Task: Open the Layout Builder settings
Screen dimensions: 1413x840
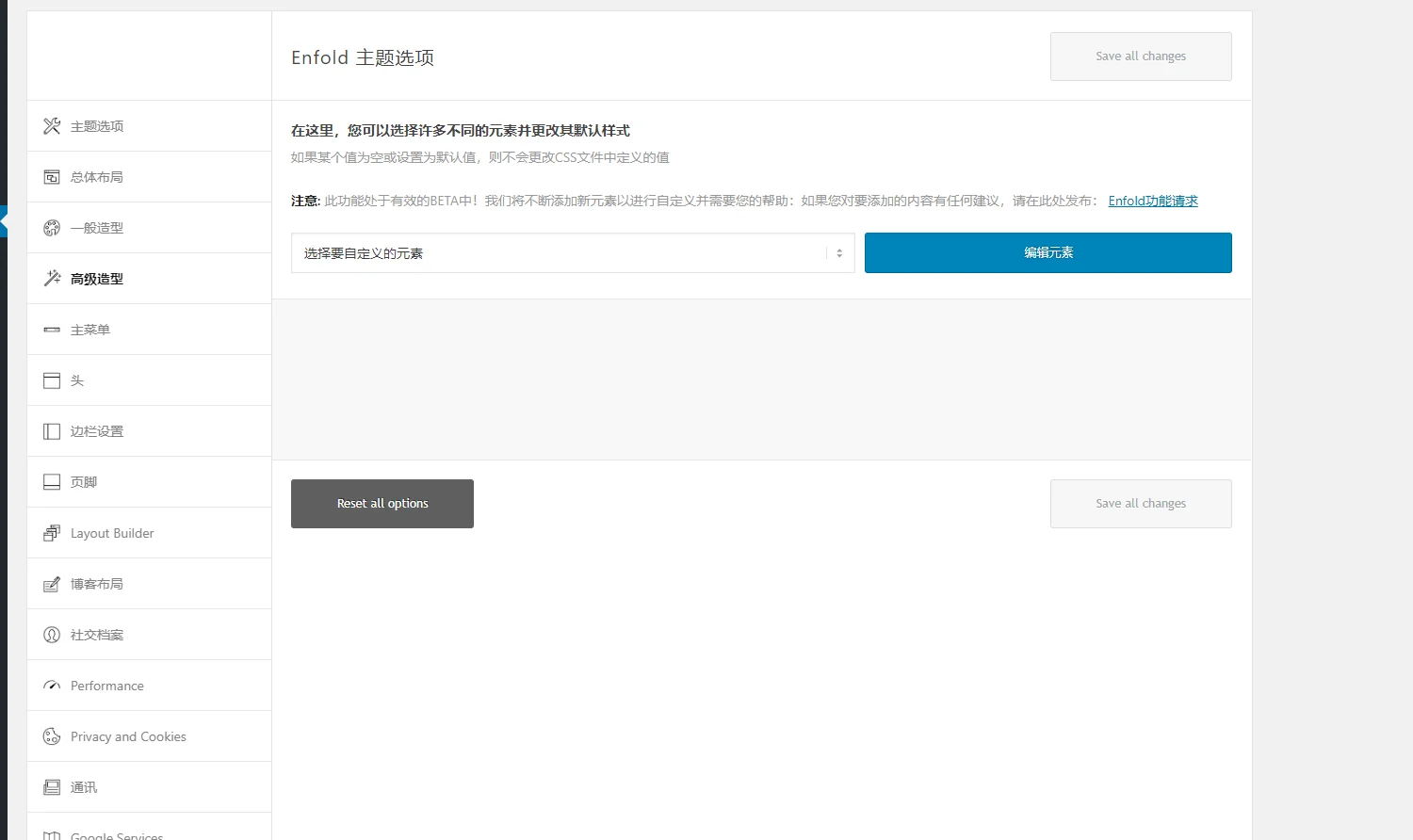Action: coord(149,533)
